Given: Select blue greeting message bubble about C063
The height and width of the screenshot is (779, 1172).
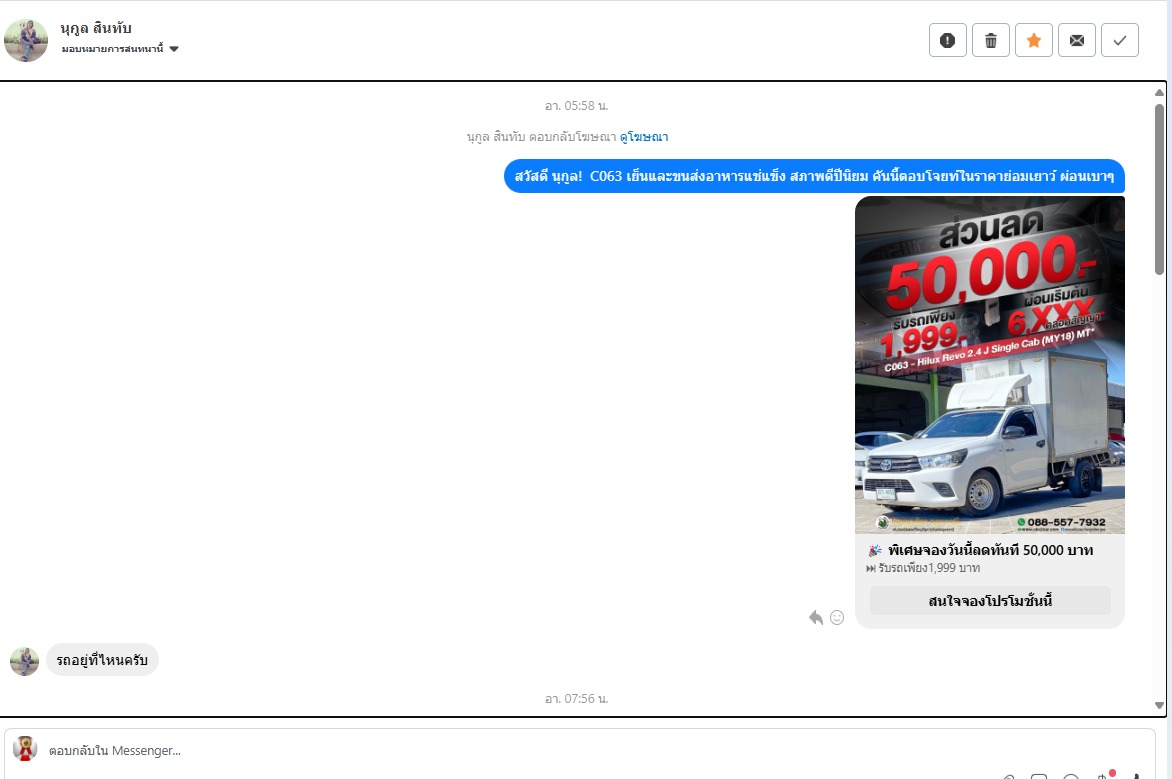Looking at the screenshot, I should click(x=814, y=176).
